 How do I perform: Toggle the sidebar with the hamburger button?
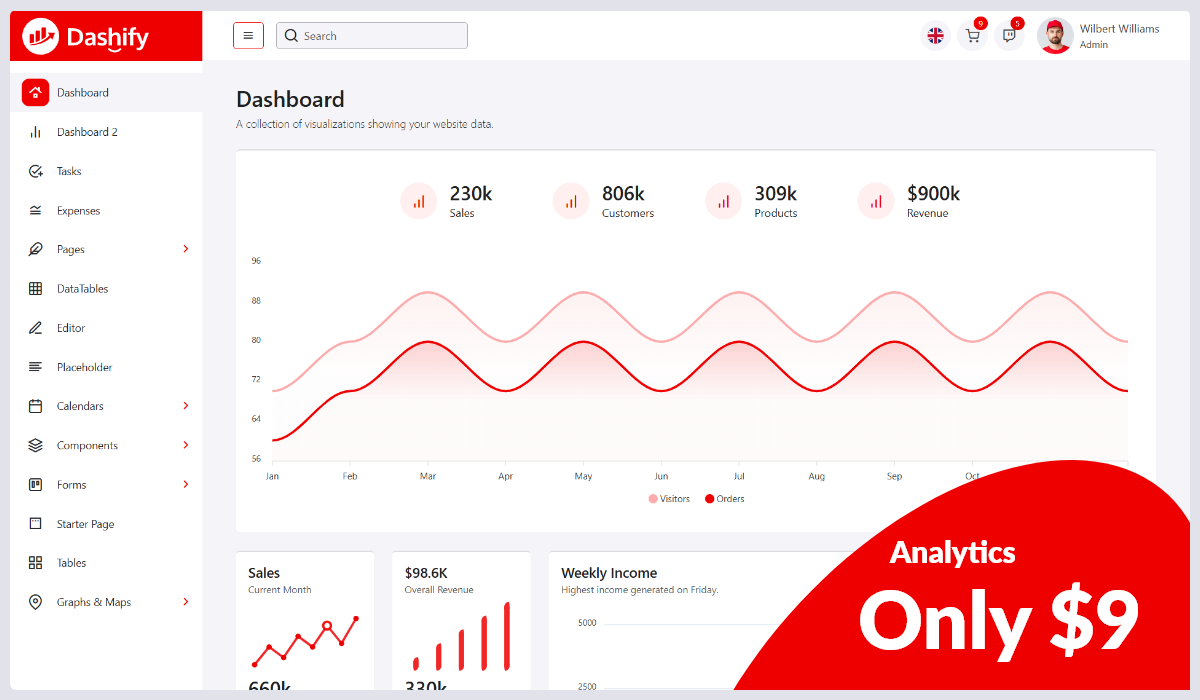click(x=248, y=35)
